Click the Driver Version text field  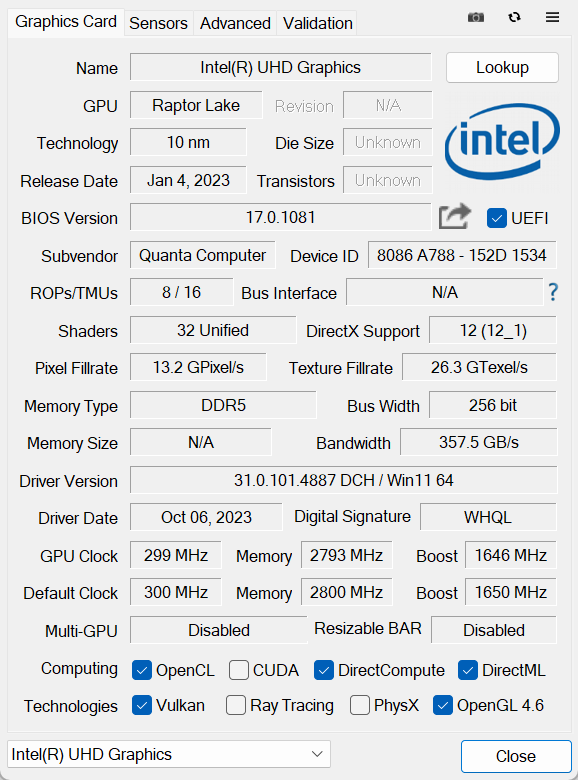[x=344, y=480]
